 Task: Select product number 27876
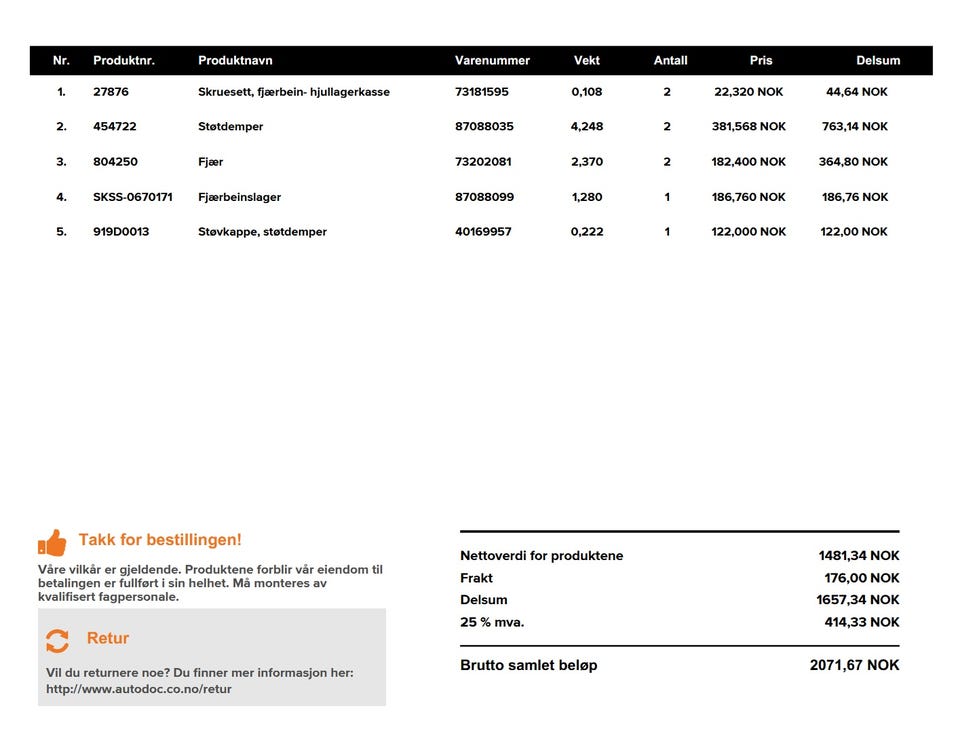(x=111, y=92)
